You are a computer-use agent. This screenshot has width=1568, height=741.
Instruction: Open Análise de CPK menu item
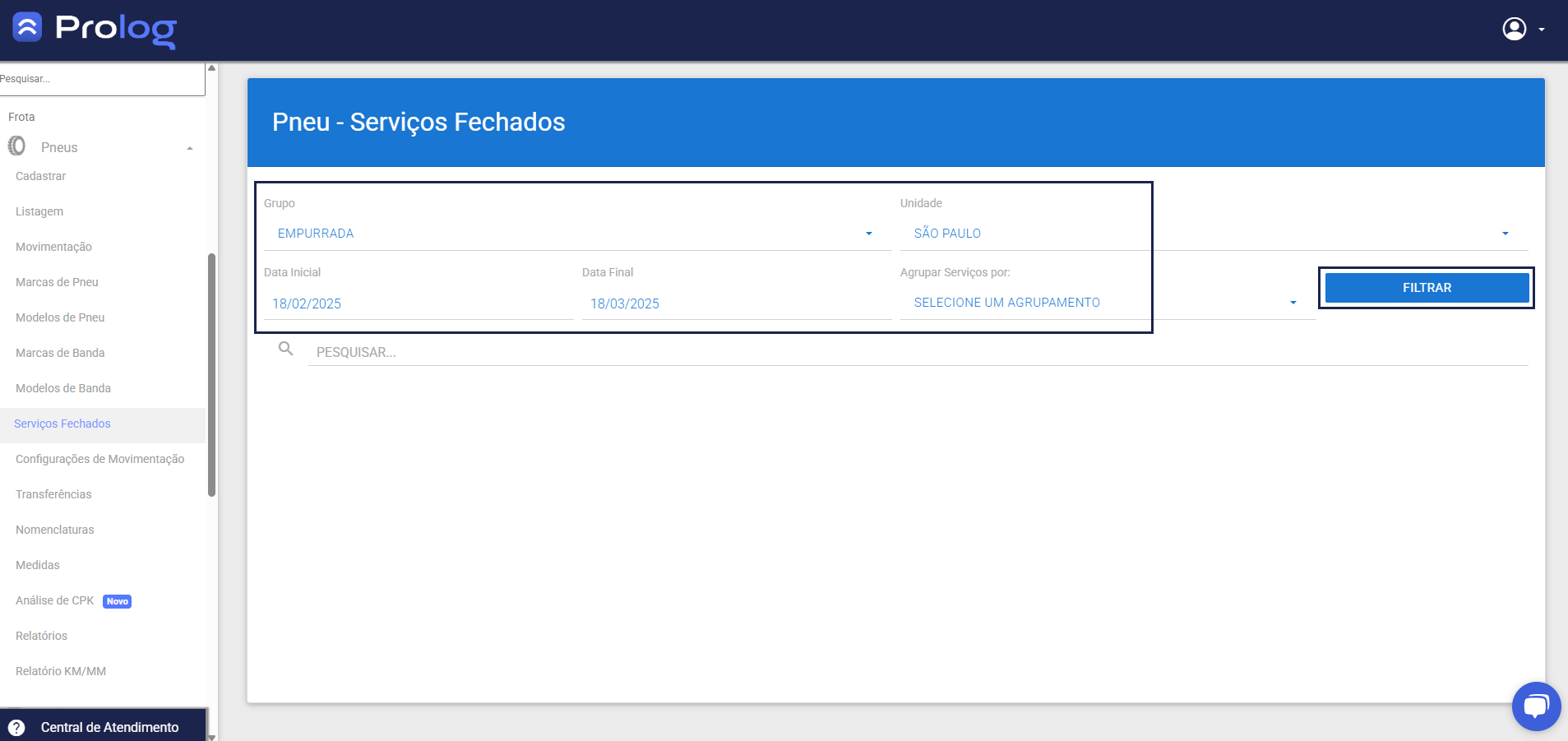click(x=55, y=600)
